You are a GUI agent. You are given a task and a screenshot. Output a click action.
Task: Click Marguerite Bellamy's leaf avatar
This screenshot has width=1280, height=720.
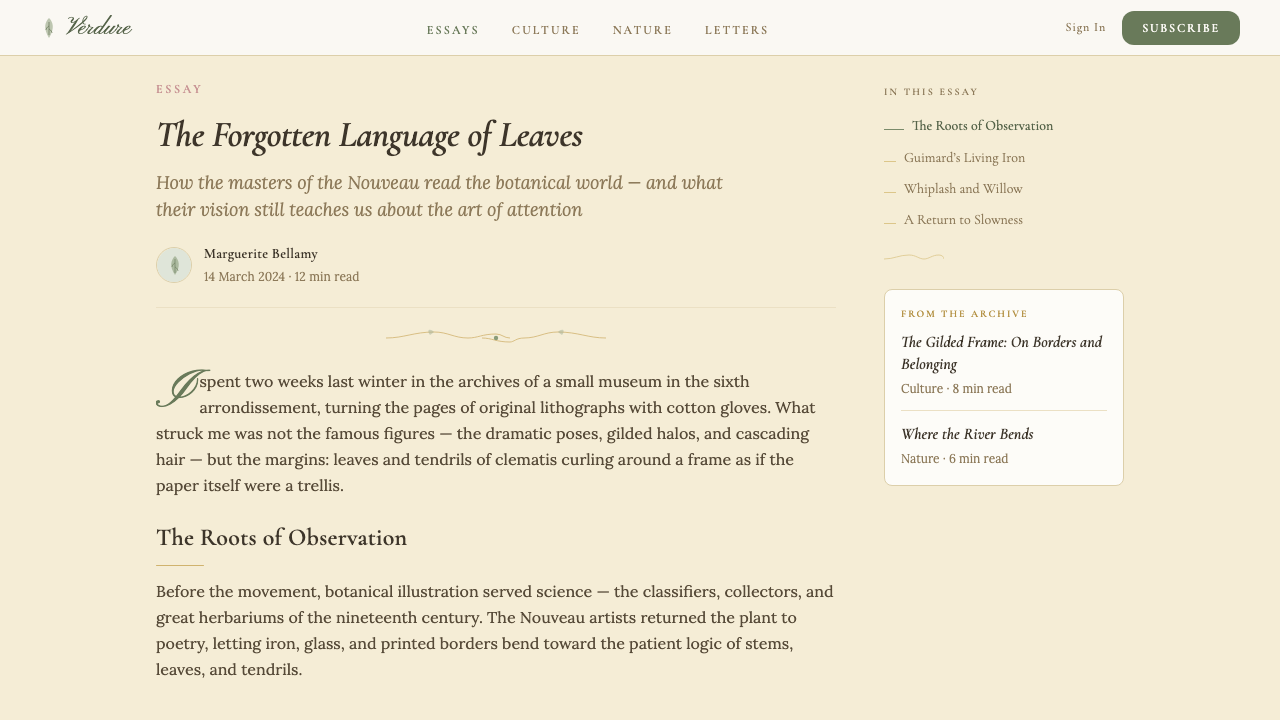174,265
